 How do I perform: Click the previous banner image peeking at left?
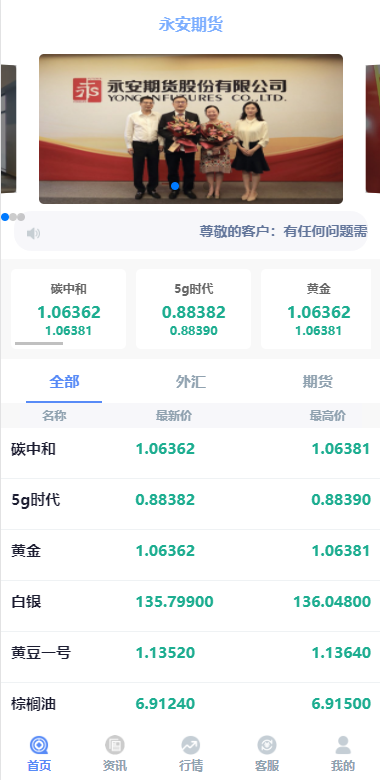point(8,129)
